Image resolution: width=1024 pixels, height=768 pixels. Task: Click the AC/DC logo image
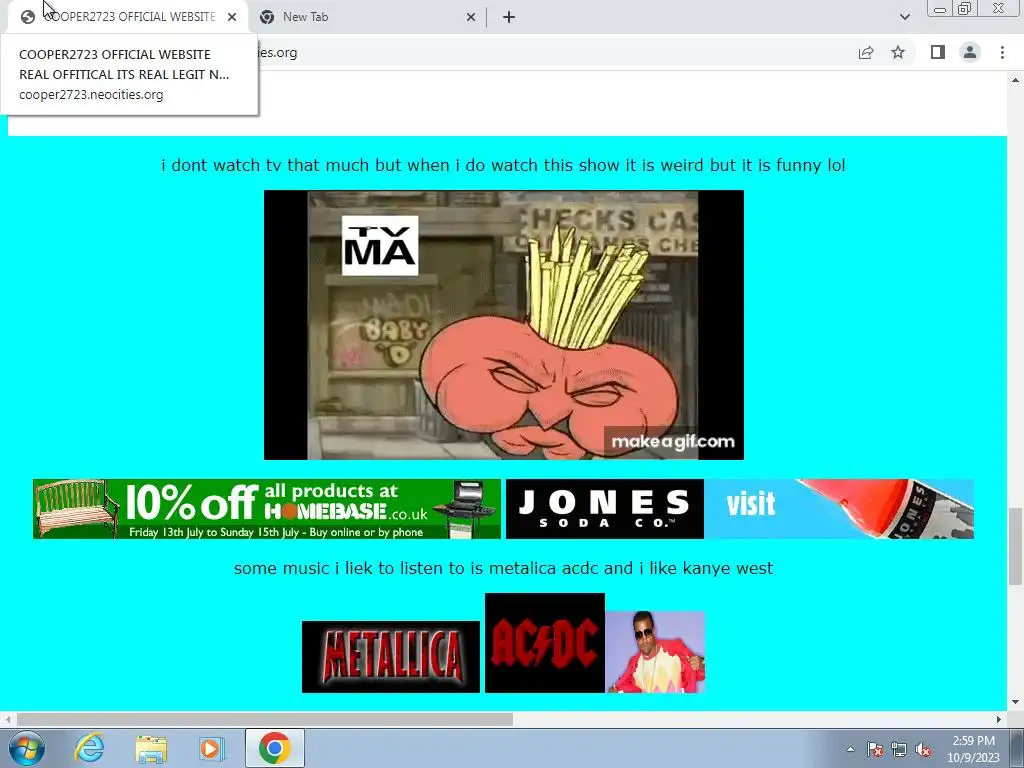pos(545,643)
